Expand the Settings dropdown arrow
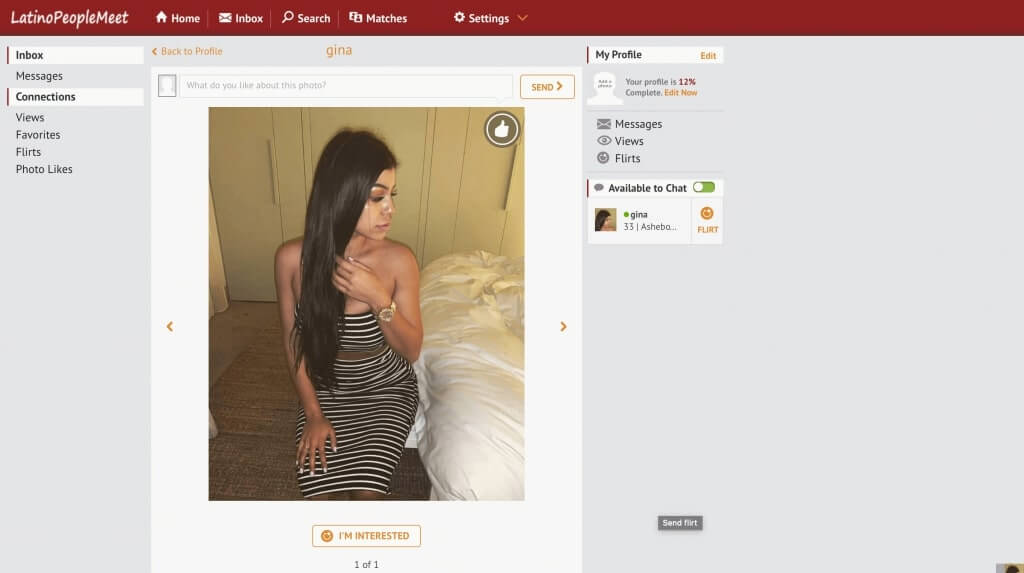The height and width of the screenshot is (573, 1024). point(522,18)
